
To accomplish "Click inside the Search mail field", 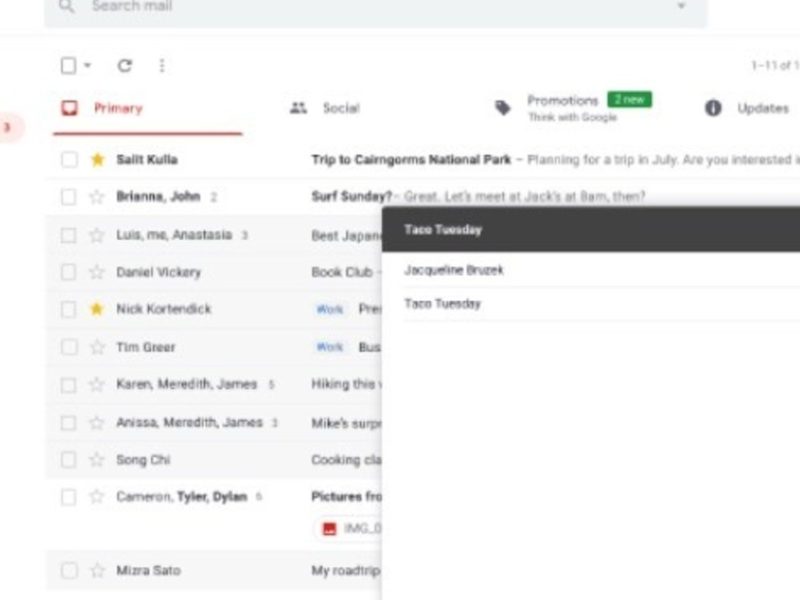I will tap(375, 7).
